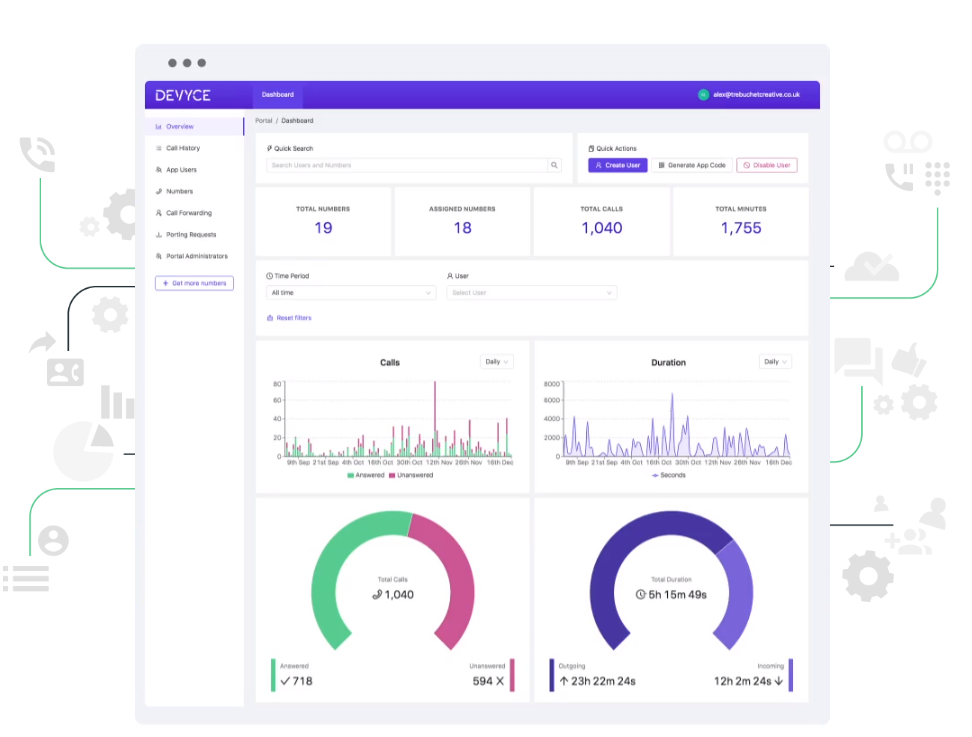Toggle the Answered legend in Calls chart
Screen dimensions: 972x737
tap(365, 475)
